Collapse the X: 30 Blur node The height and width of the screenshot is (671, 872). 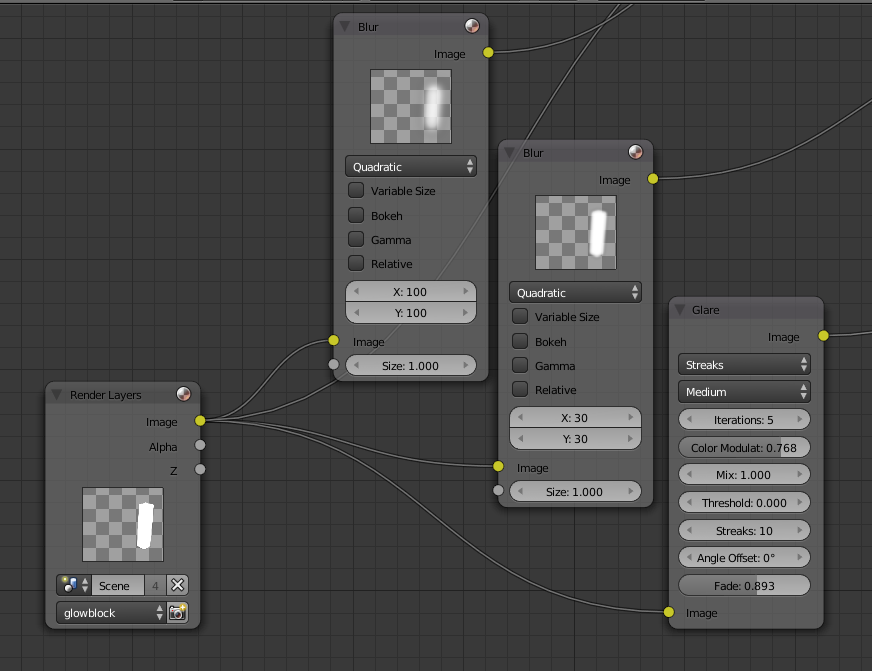[509, 152]
